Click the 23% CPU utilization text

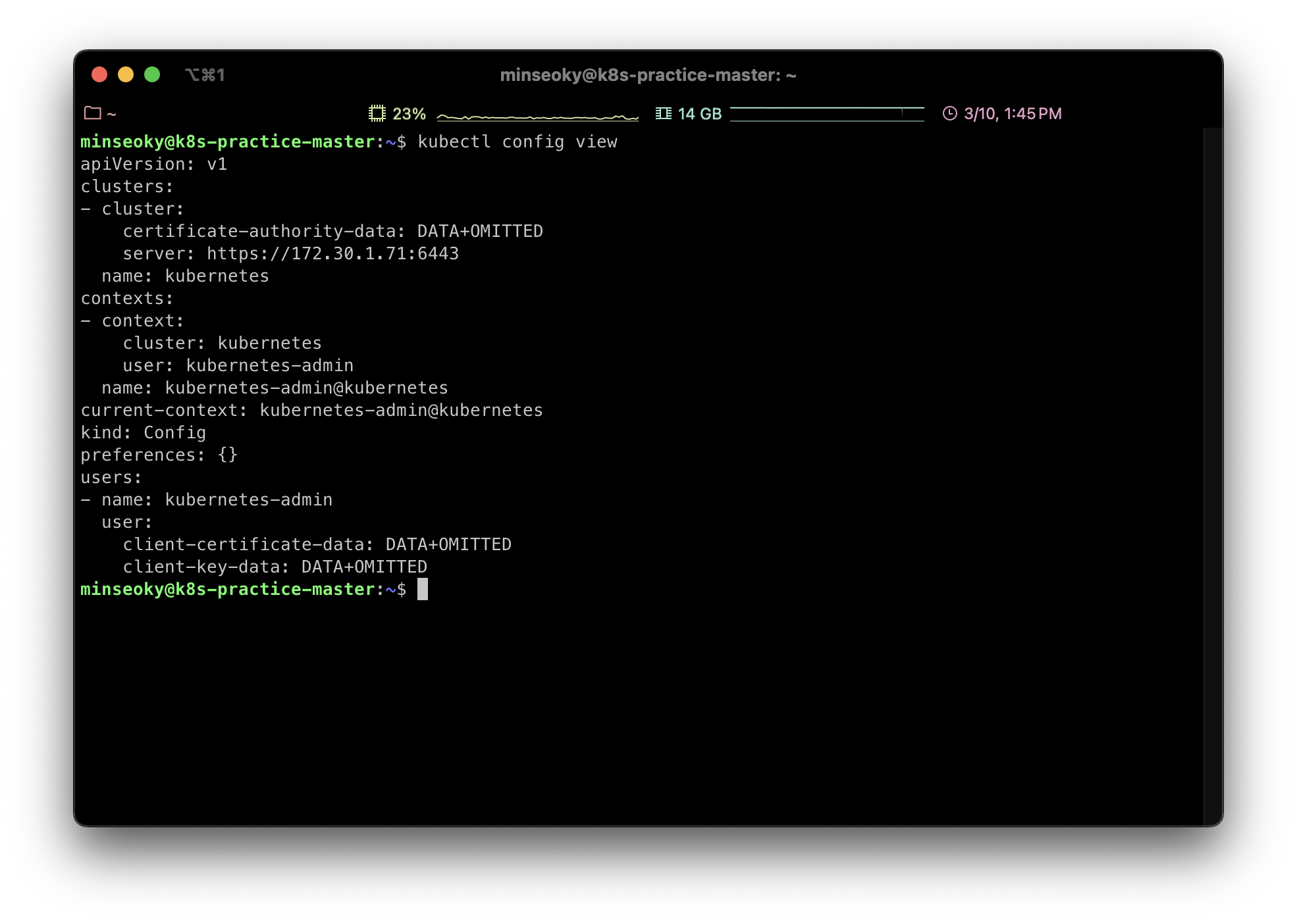409,114
